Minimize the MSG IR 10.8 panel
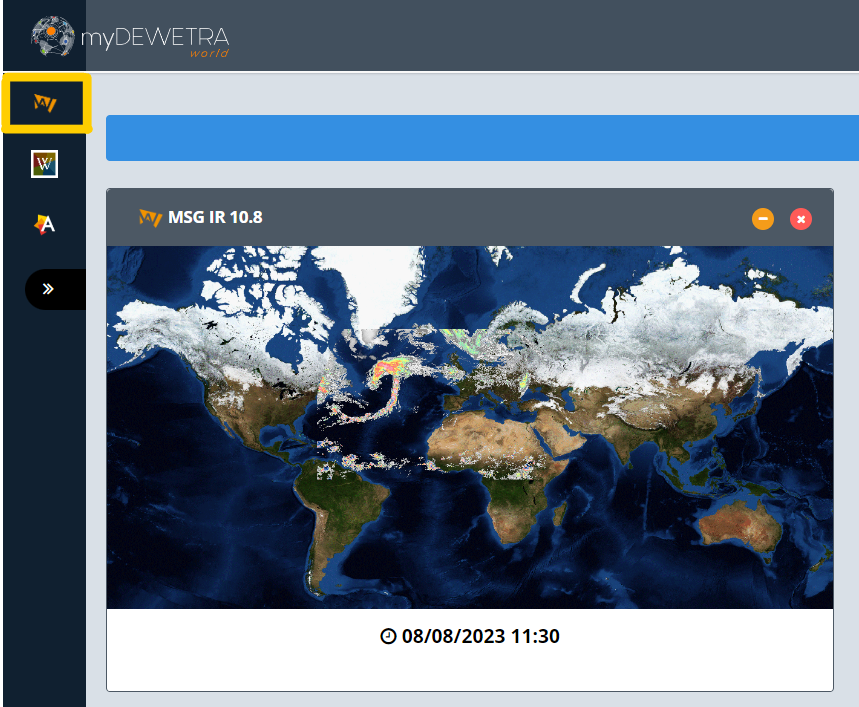 (x=763, y=219)
